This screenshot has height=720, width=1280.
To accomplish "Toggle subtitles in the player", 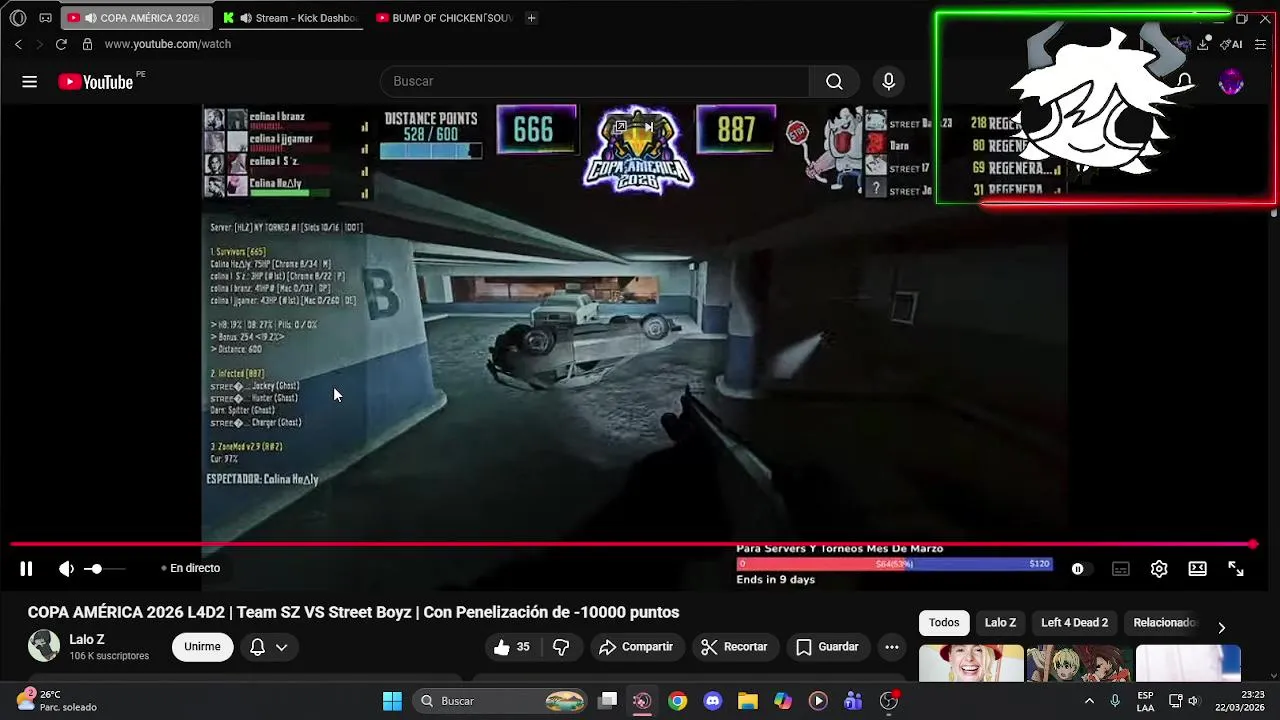I will point(1121,568).
